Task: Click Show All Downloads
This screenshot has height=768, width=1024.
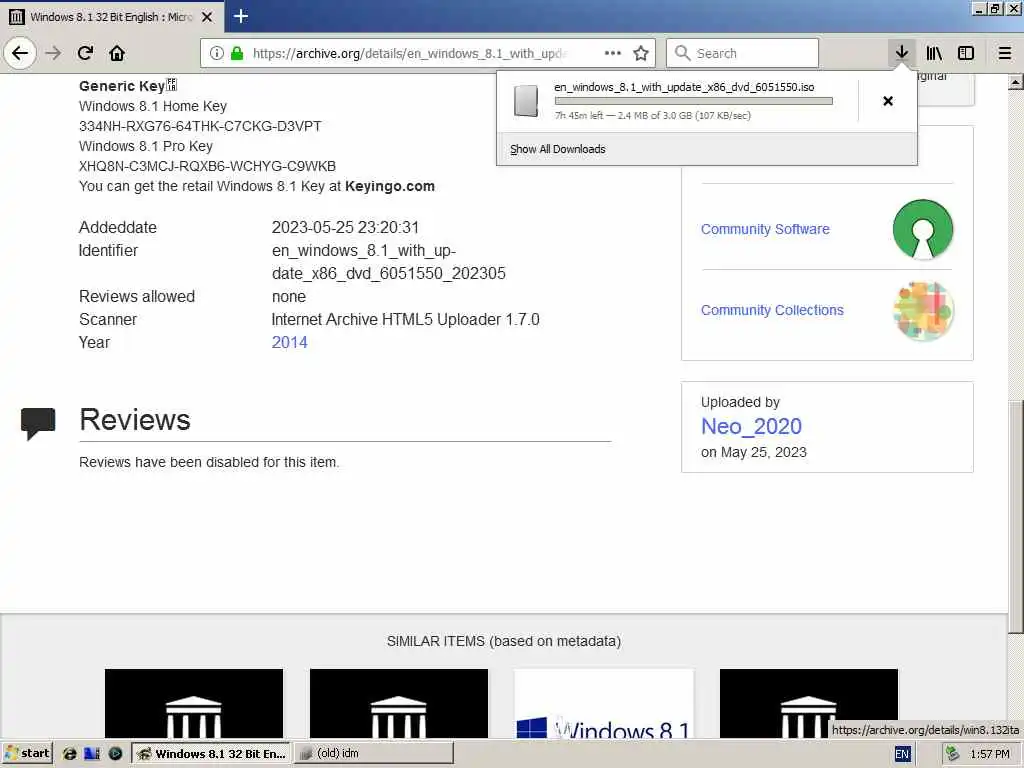Action: point(557,149)
